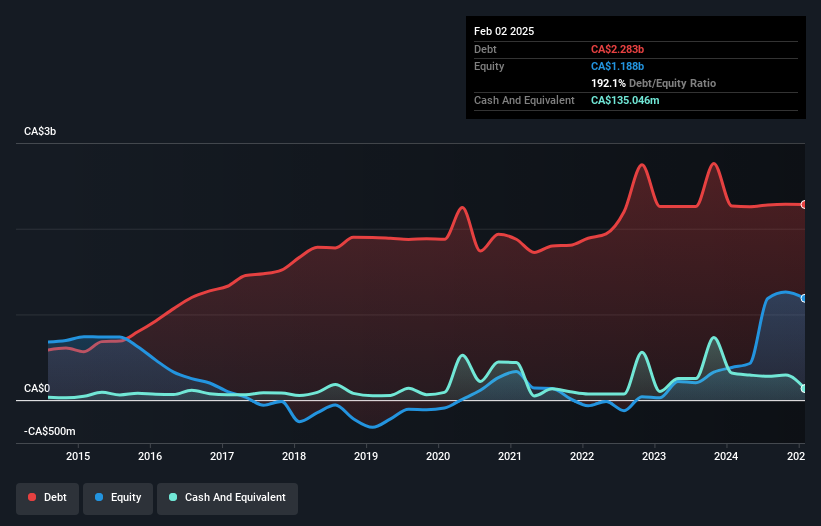Click the CA$0 y-axis label
Viewport: 821px width, 526px height.
(x=37, y=388)
